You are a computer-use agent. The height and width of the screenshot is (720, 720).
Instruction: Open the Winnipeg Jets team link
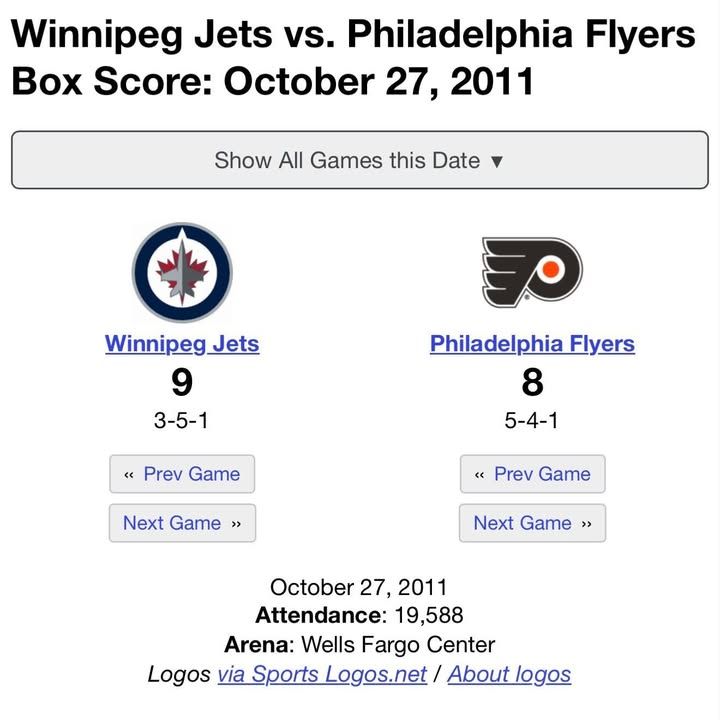182,344
